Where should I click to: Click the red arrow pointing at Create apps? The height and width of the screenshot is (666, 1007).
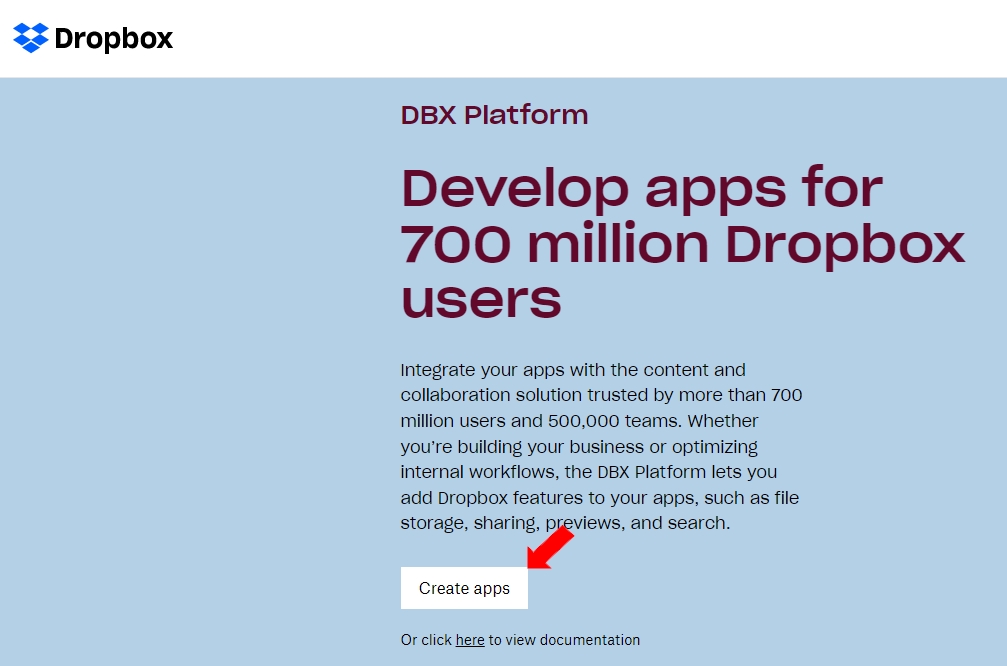click(x=551, y=548)
